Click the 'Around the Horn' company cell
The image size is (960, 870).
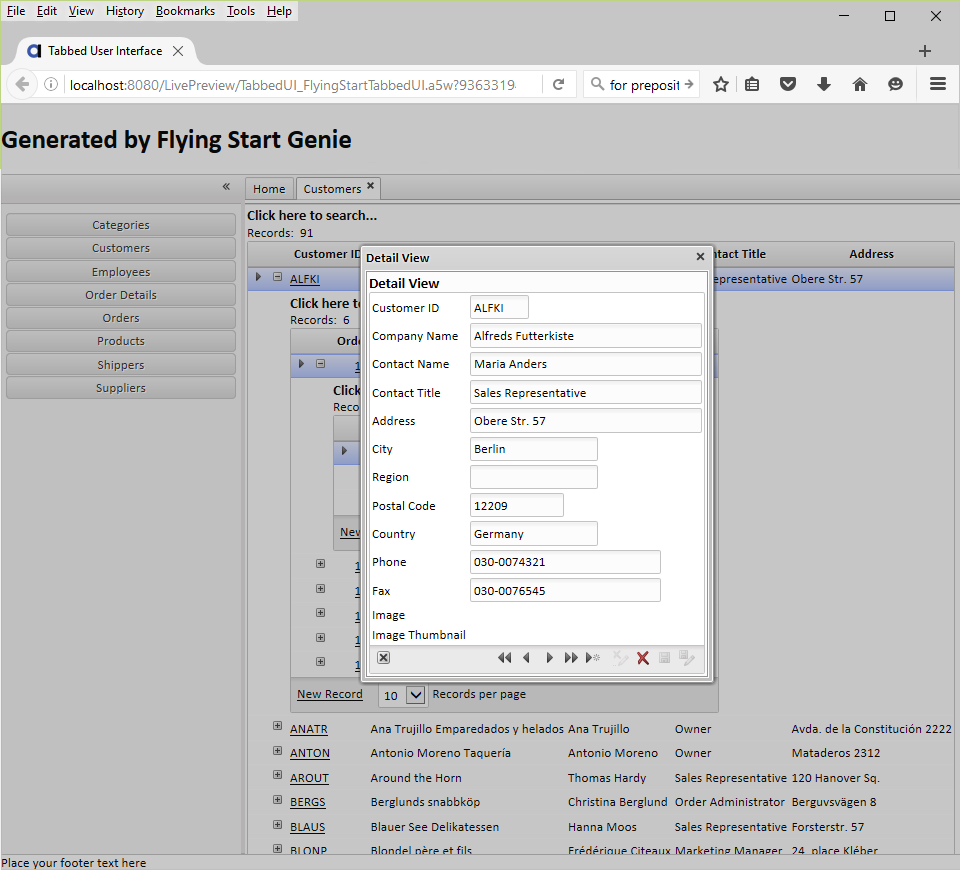pyautogui.click(x=416, y=778)
